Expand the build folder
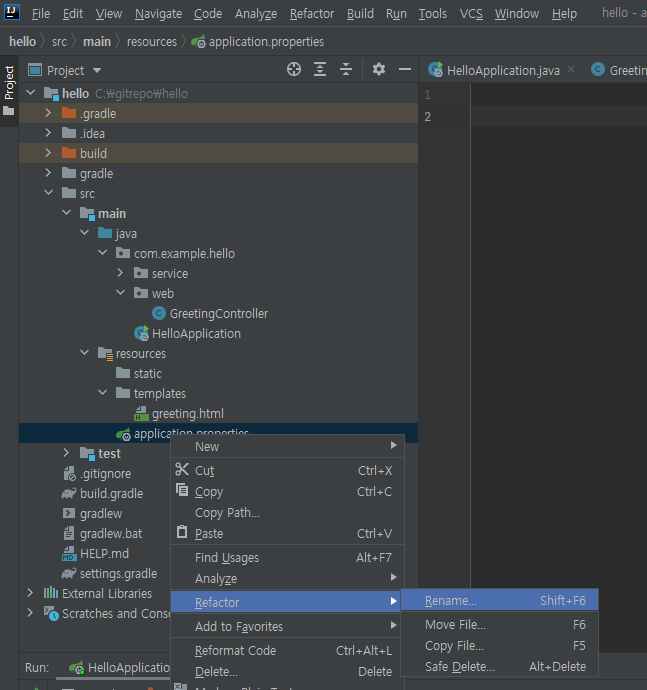Viewport: 647px width, 690px height. point(48,153)
